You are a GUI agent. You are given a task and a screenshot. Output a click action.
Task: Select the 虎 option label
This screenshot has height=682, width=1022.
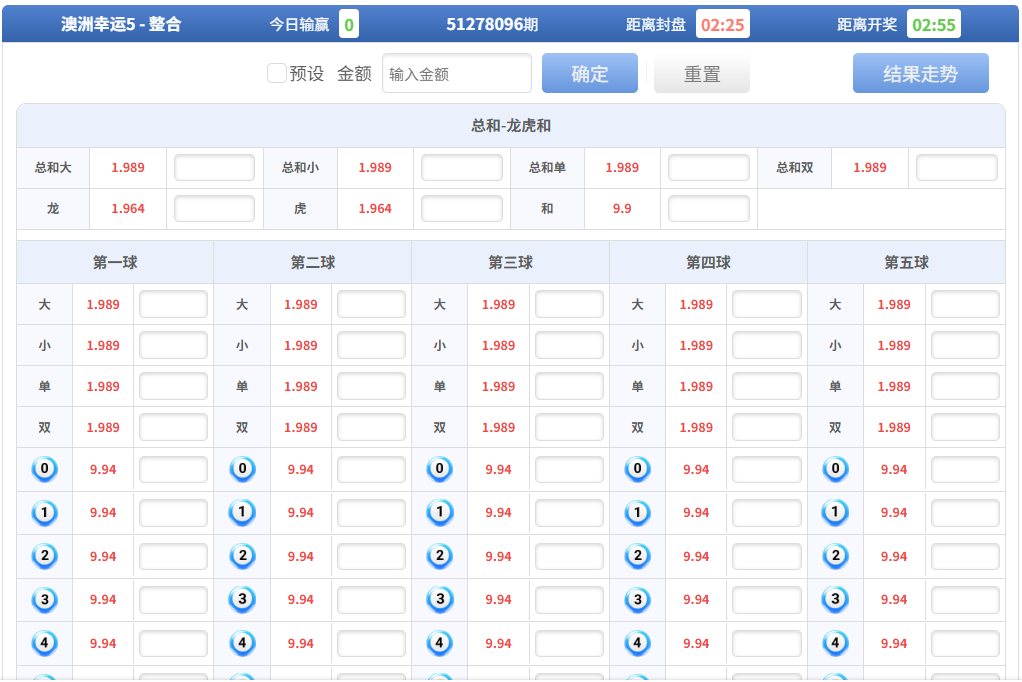click(x=300, y=209)
